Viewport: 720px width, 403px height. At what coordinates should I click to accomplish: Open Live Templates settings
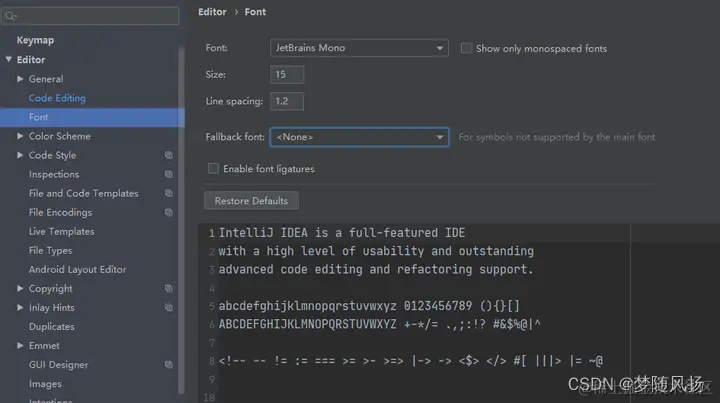click(62, 231)
